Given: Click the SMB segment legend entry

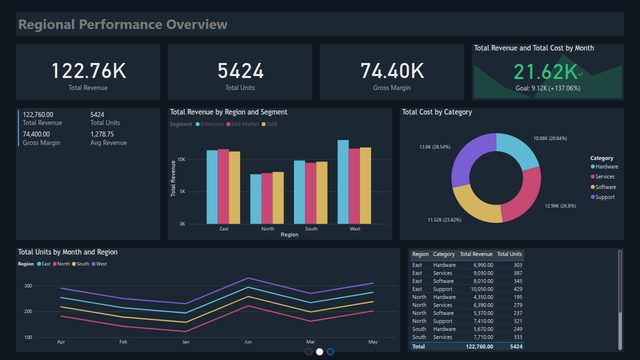Looking at the screenshot, I should click(x=269, y=124).
